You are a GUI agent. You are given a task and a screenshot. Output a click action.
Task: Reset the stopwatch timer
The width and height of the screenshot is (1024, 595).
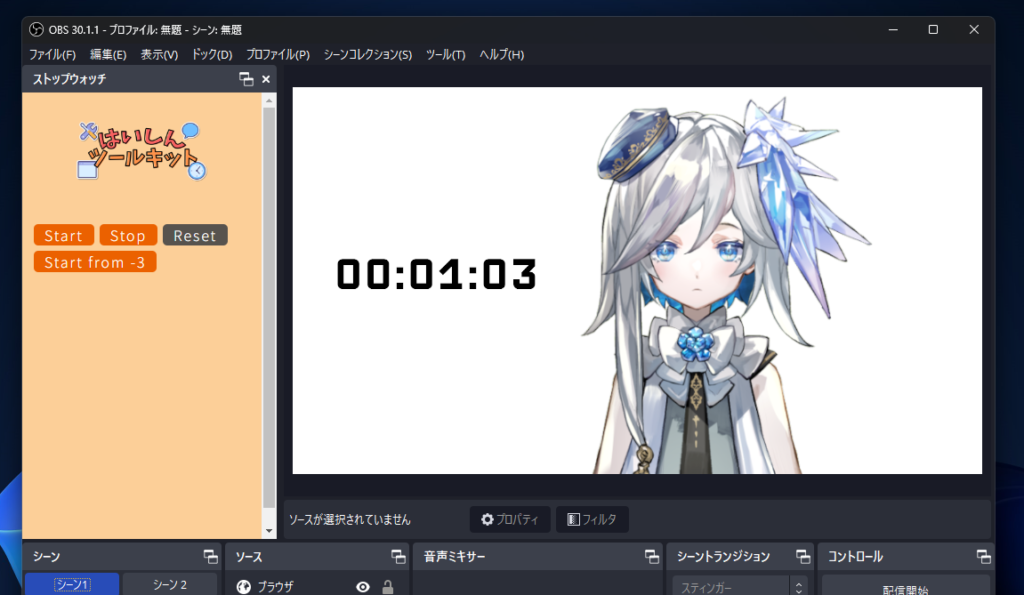[x=195, y=235]
